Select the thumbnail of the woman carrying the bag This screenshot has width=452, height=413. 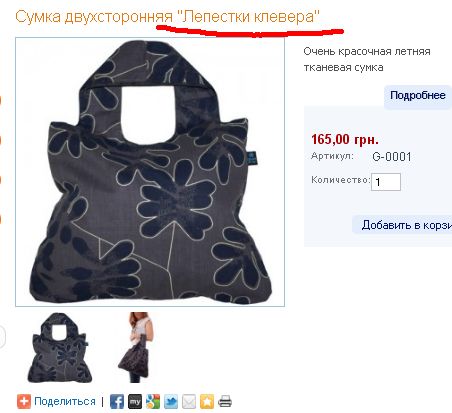point(137,347)
